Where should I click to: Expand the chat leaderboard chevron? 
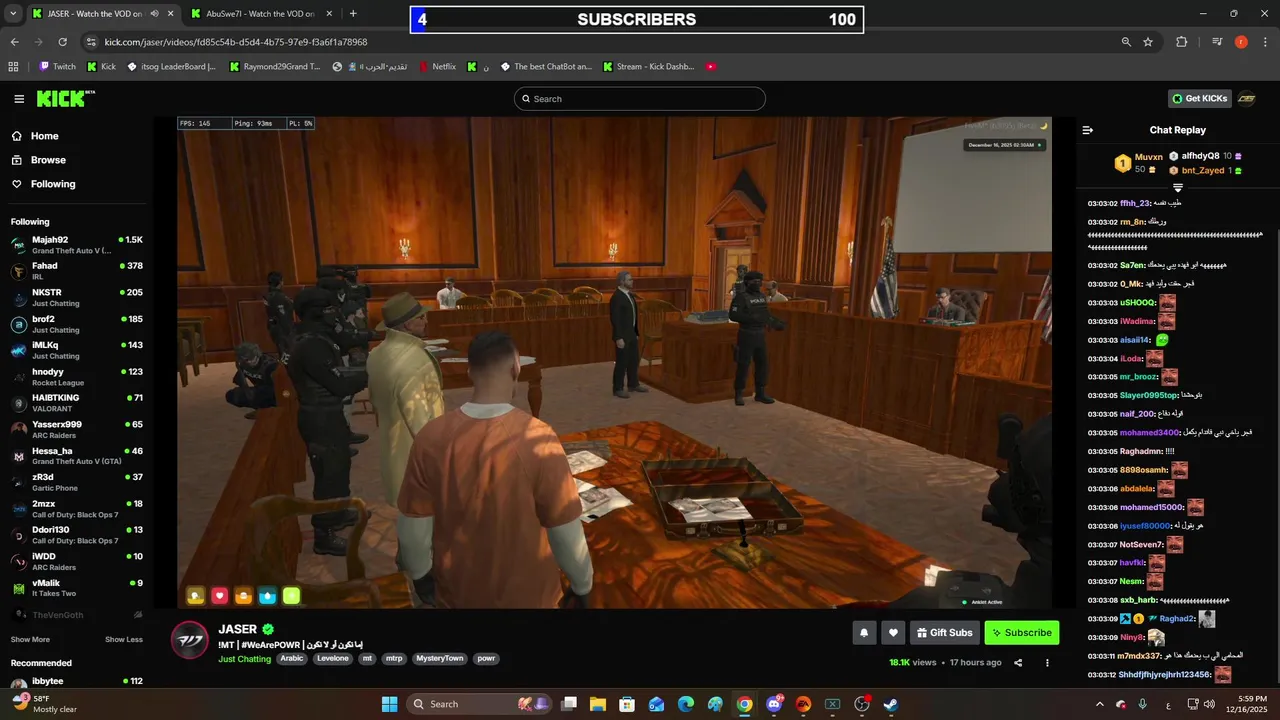coord(1178,188)
